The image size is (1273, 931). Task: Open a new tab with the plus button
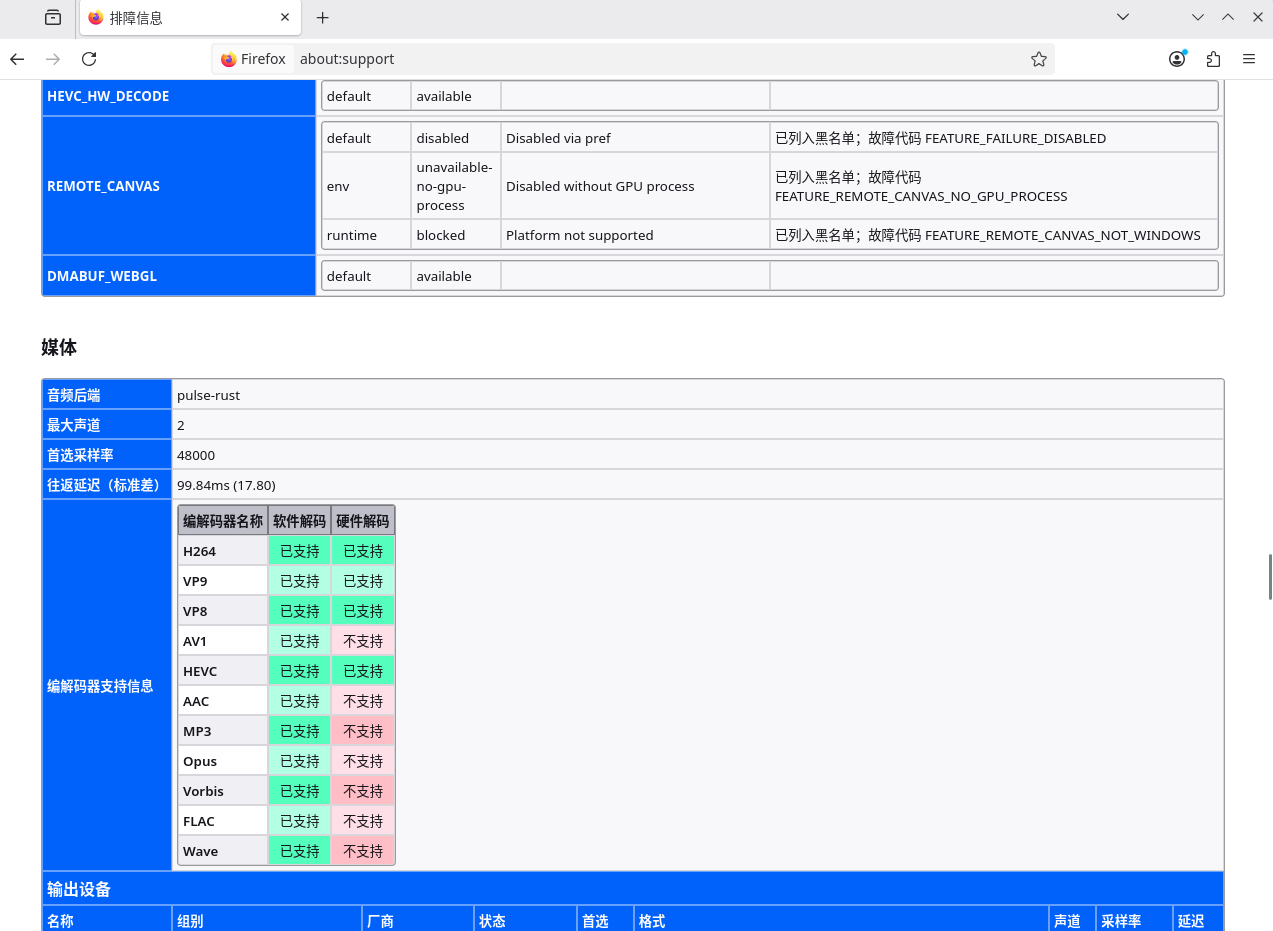[322, 17]
